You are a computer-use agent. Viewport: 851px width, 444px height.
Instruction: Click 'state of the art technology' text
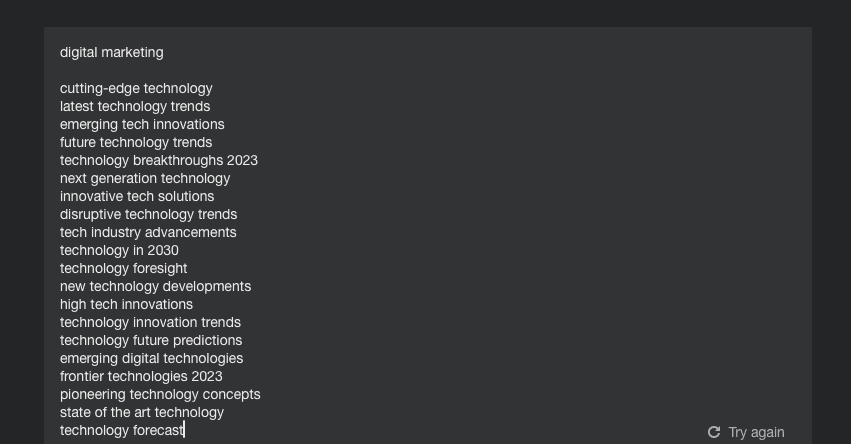click(142, 412)
